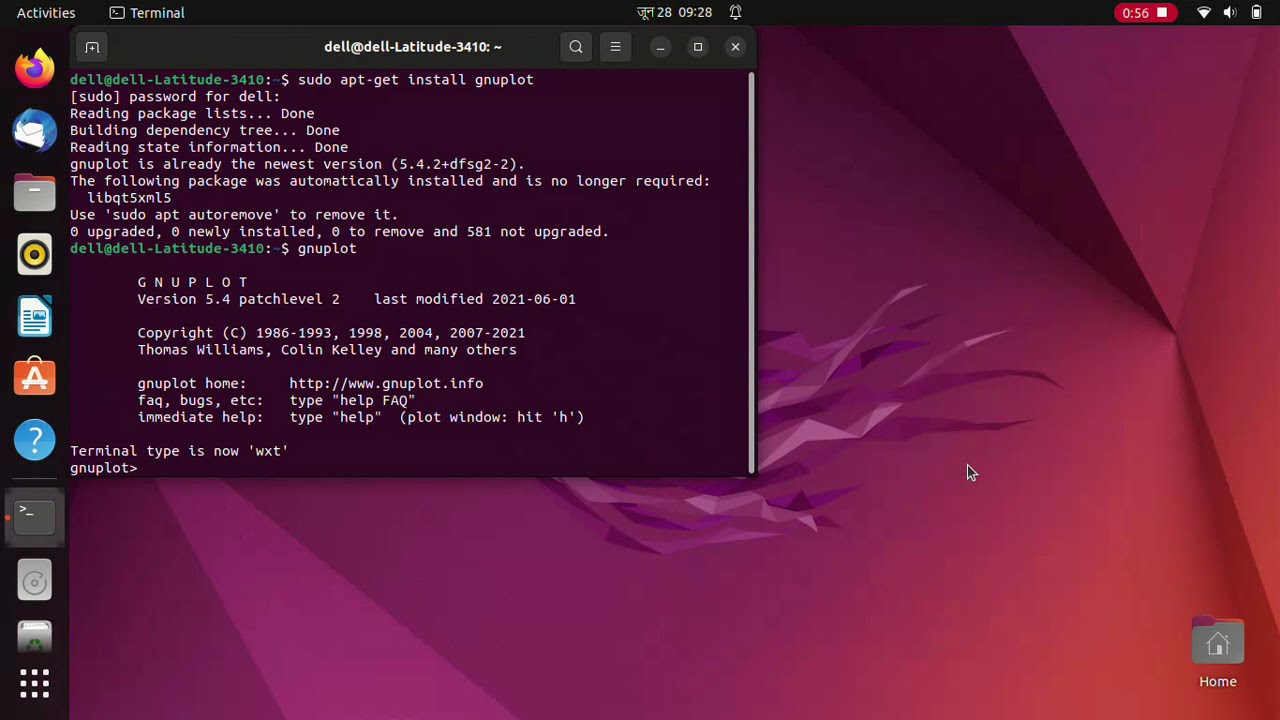Click 'type "help FAQ"' text
Image resolution: width=1280 pixels, height=720 pixels.
point(352,400)
